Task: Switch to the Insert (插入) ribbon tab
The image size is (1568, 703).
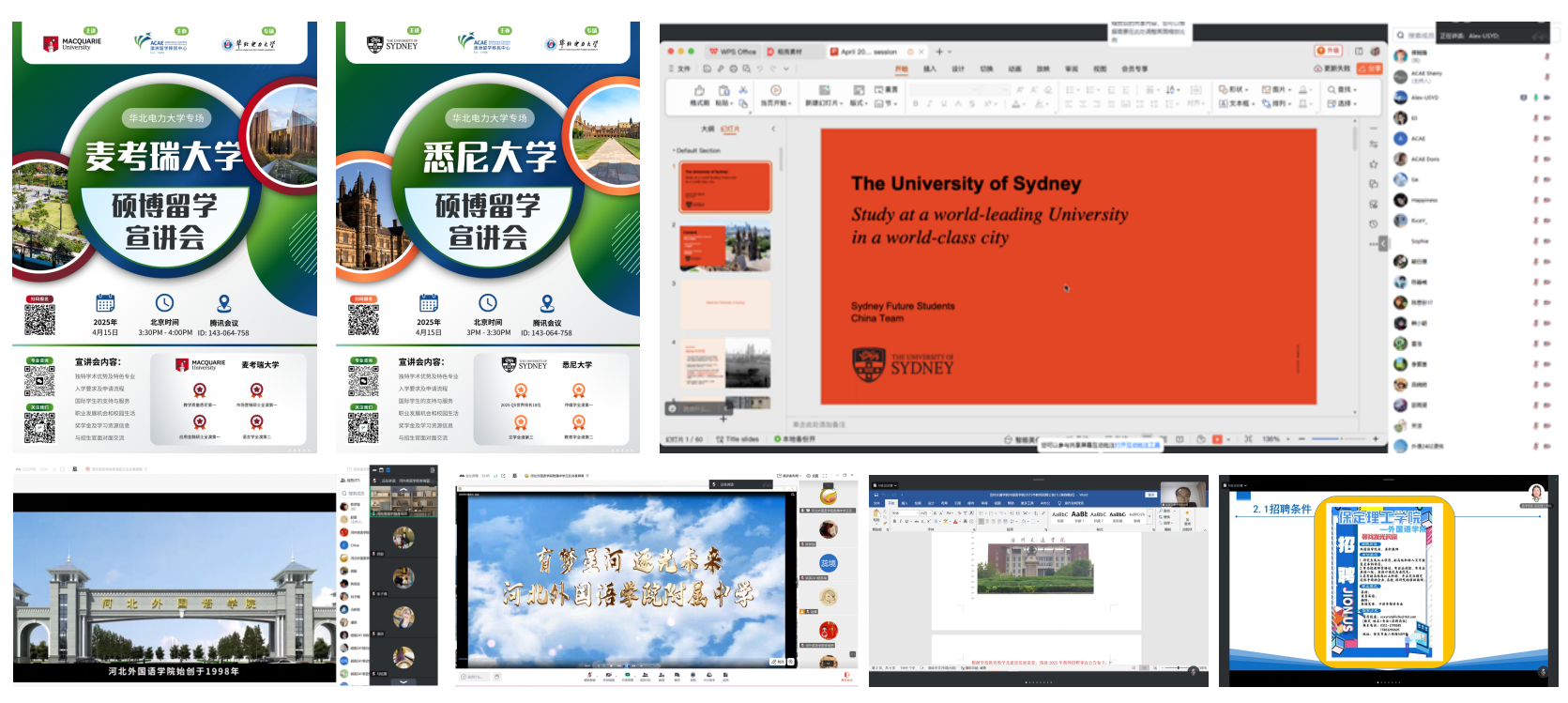Action: click(x=930, y=69)
